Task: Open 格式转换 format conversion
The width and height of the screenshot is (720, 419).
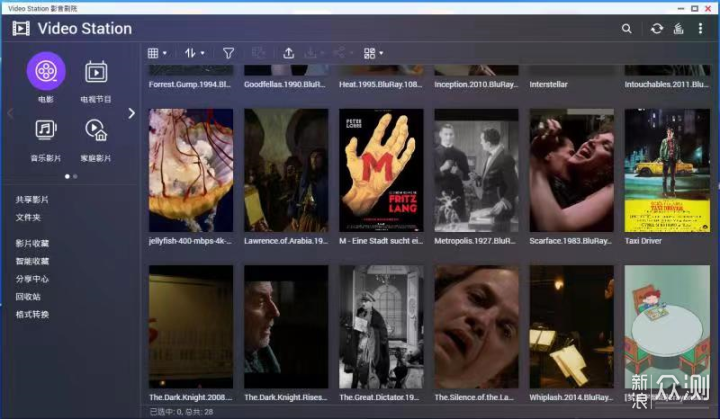Action: pyautogui.click(x=32, y=315)
